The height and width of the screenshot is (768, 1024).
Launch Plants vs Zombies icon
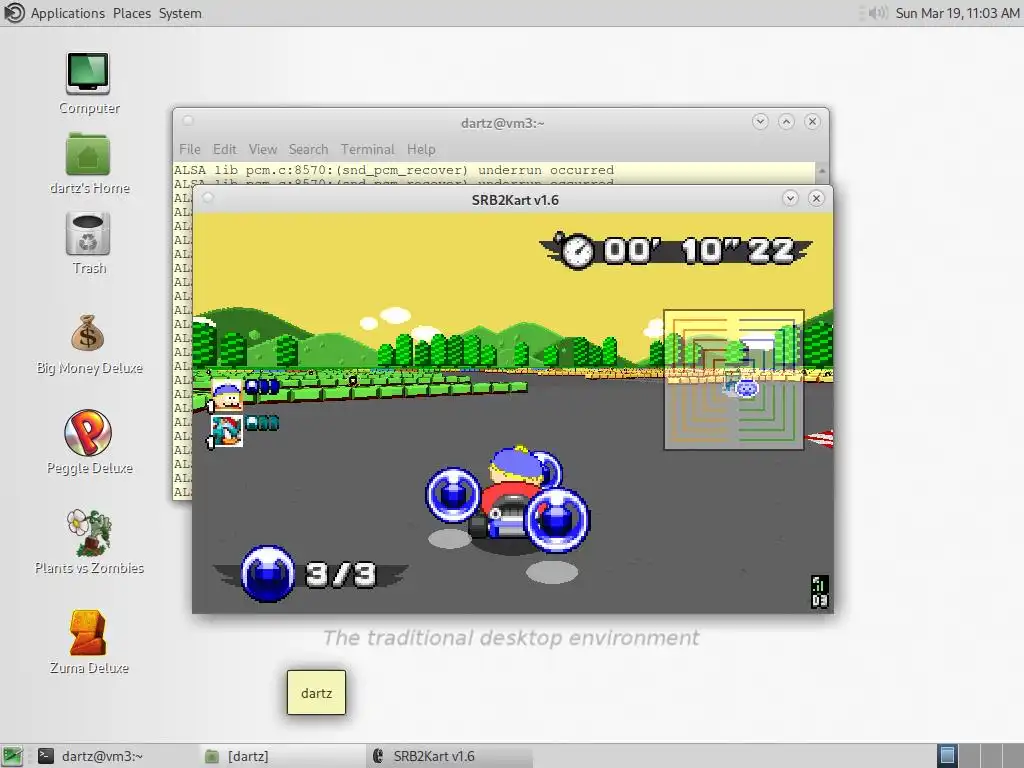click(89, 532)
